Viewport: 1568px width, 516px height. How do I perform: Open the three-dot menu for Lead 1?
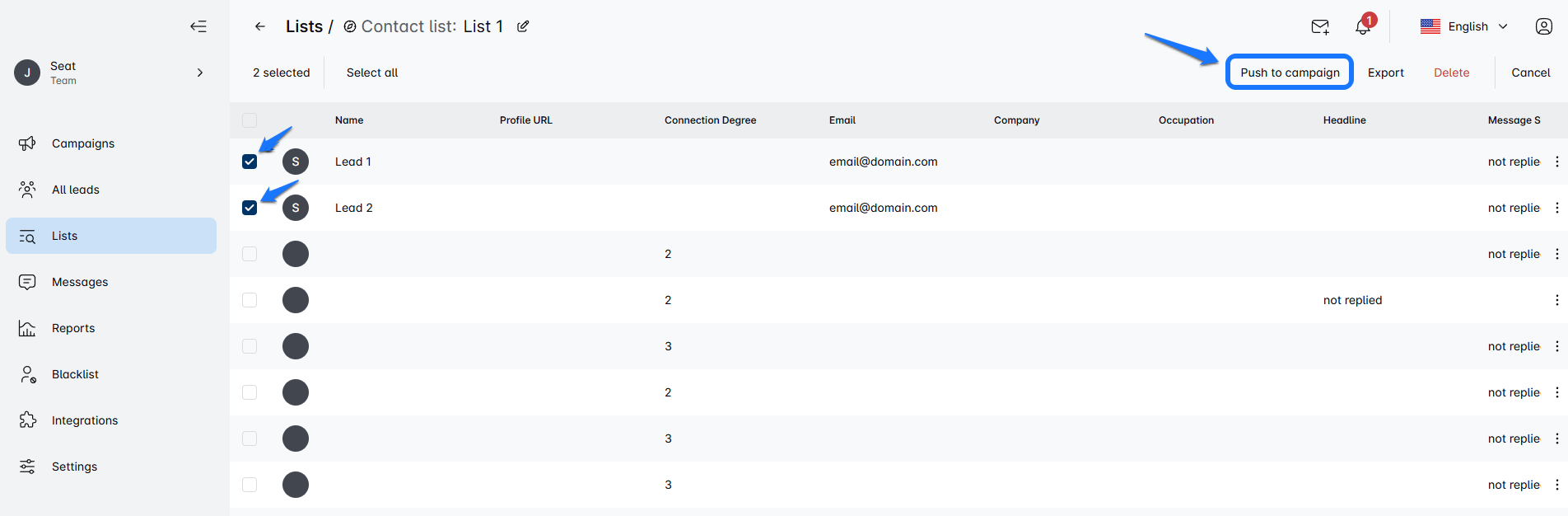1556,162
